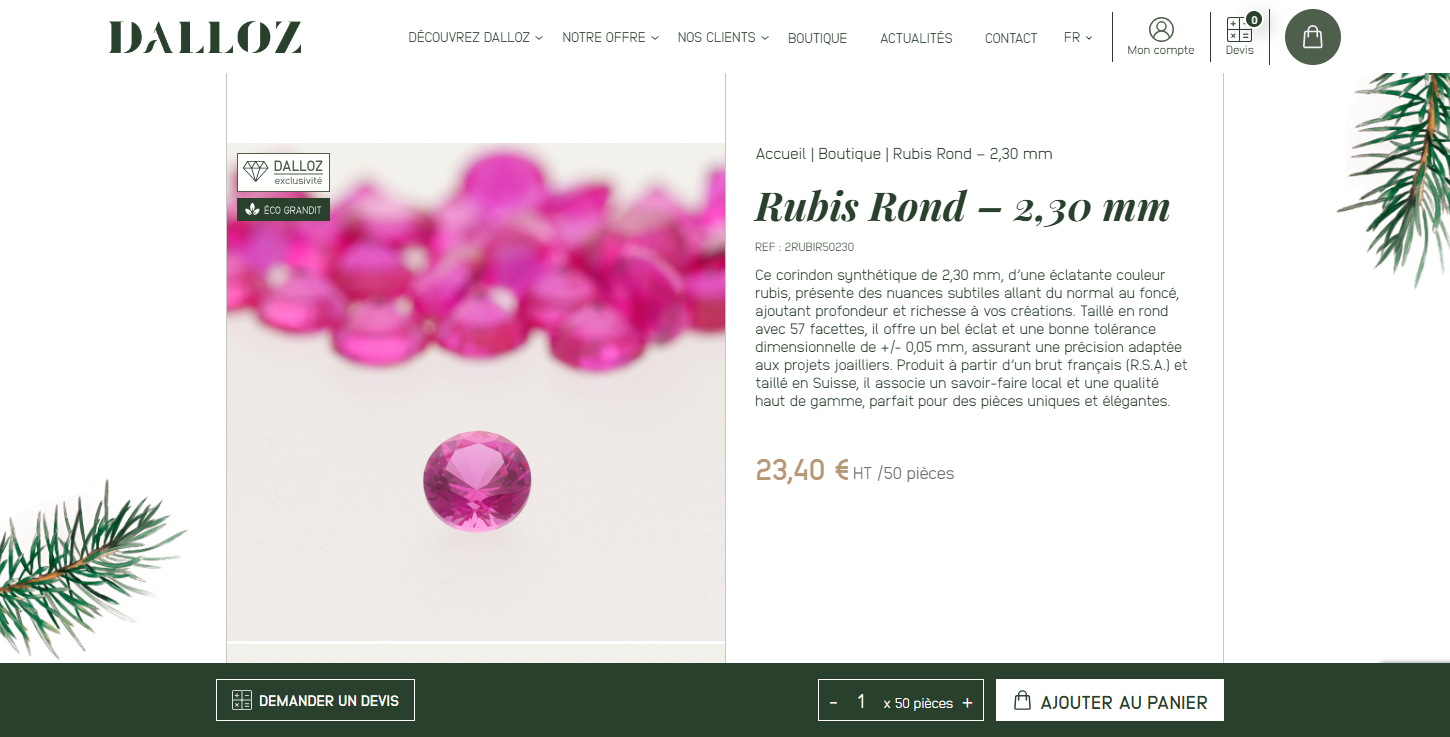
Task: Open the shopping bag cart icon
Action: coord(1312,37)
